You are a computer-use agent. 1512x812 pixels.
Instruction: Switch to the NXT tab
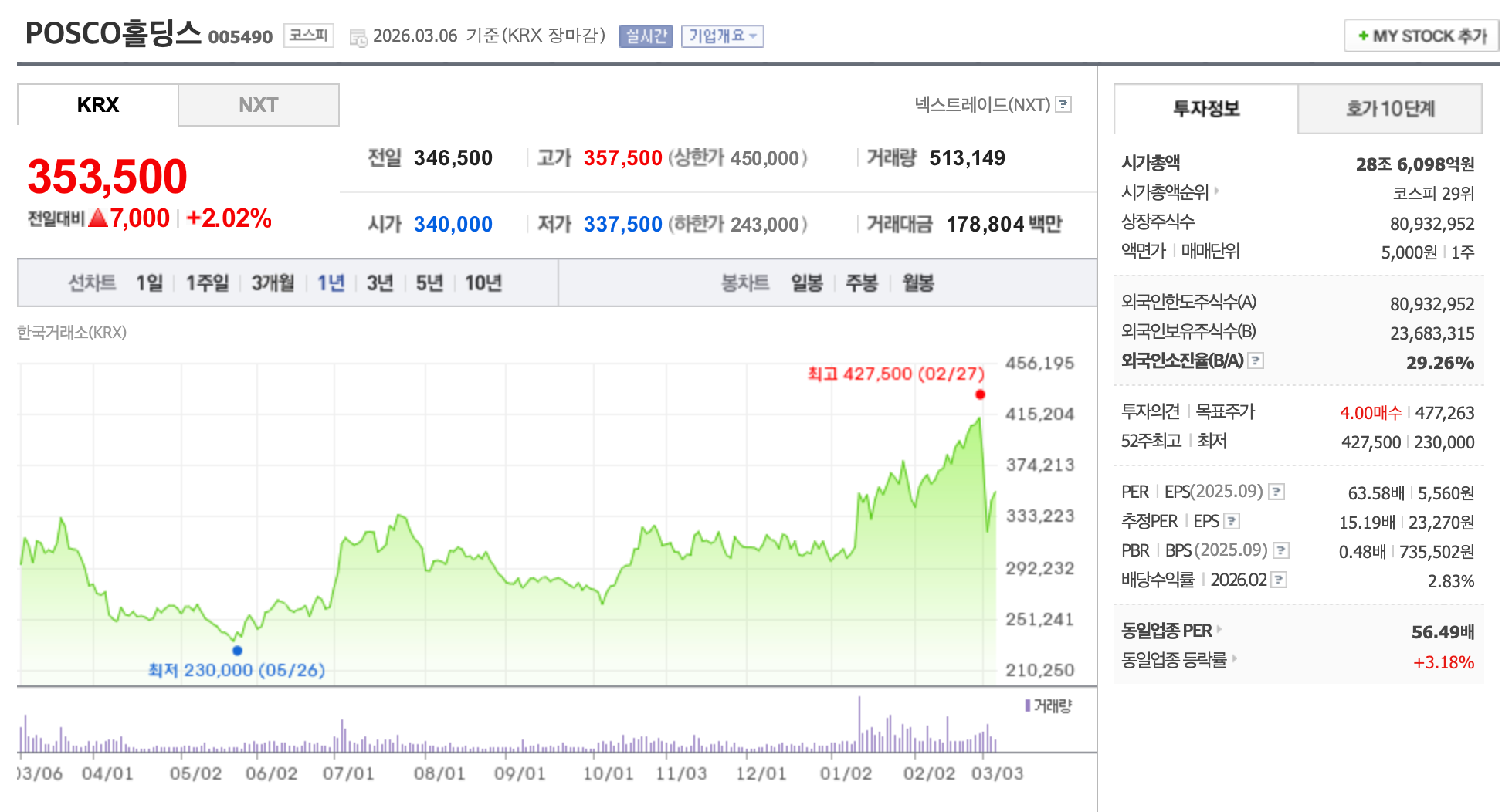coord(259,105)
